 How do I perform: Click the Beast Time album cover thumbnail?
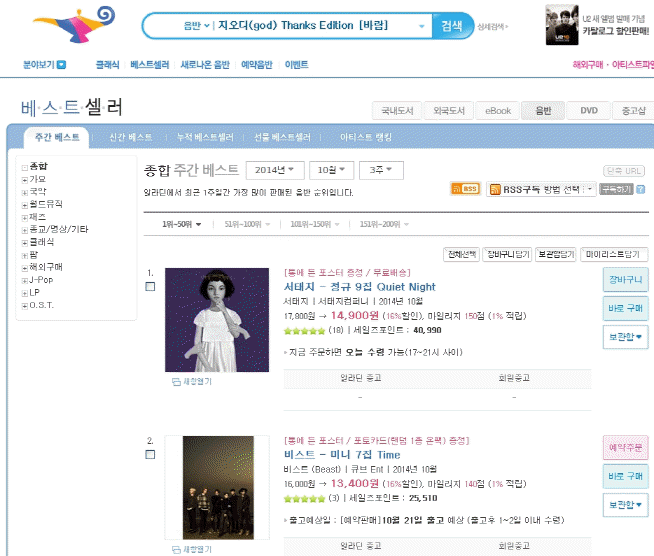click(218, 488)
